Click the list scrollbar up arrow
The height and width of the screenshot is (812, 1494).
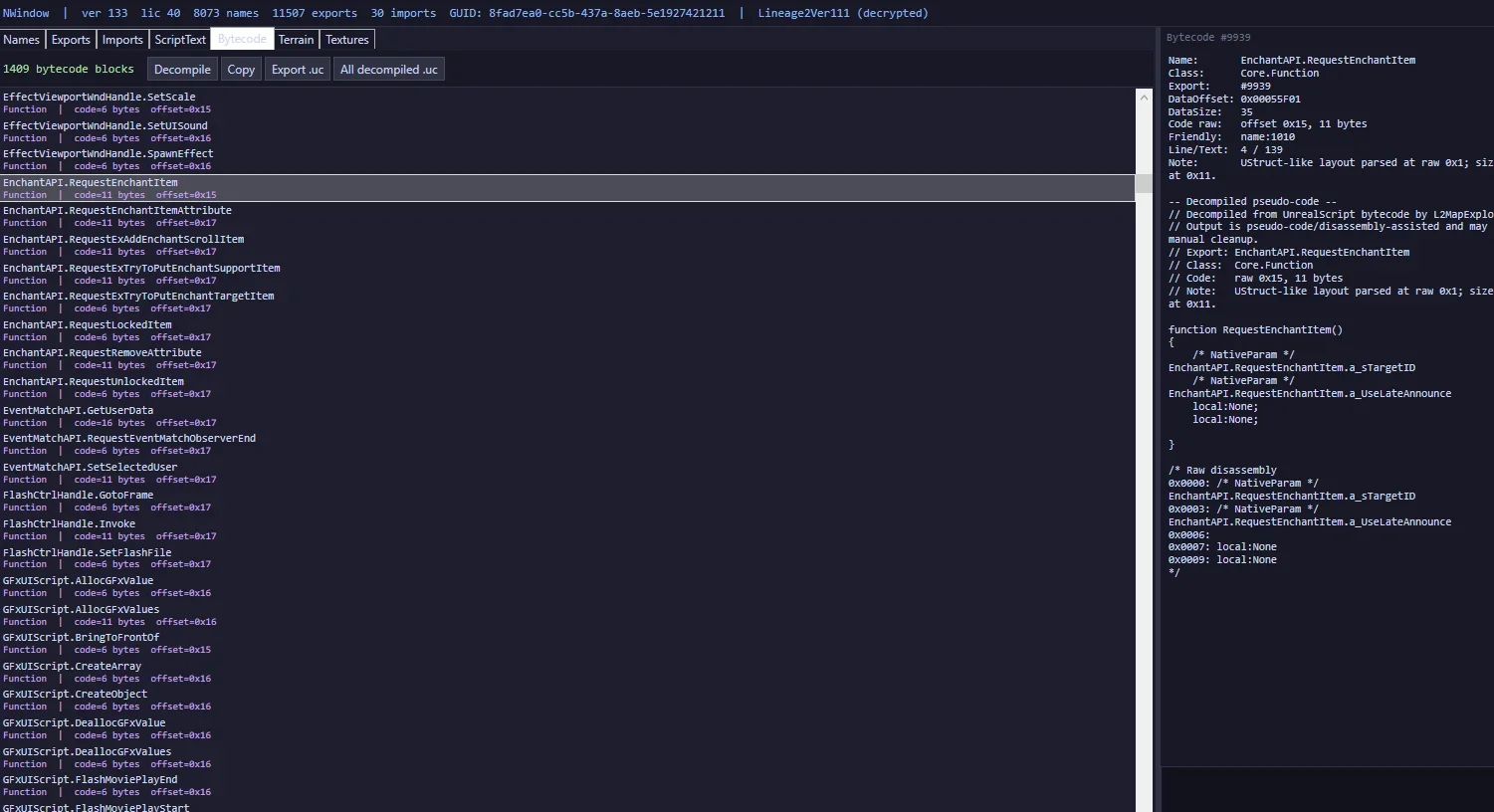pos(1144,98)
